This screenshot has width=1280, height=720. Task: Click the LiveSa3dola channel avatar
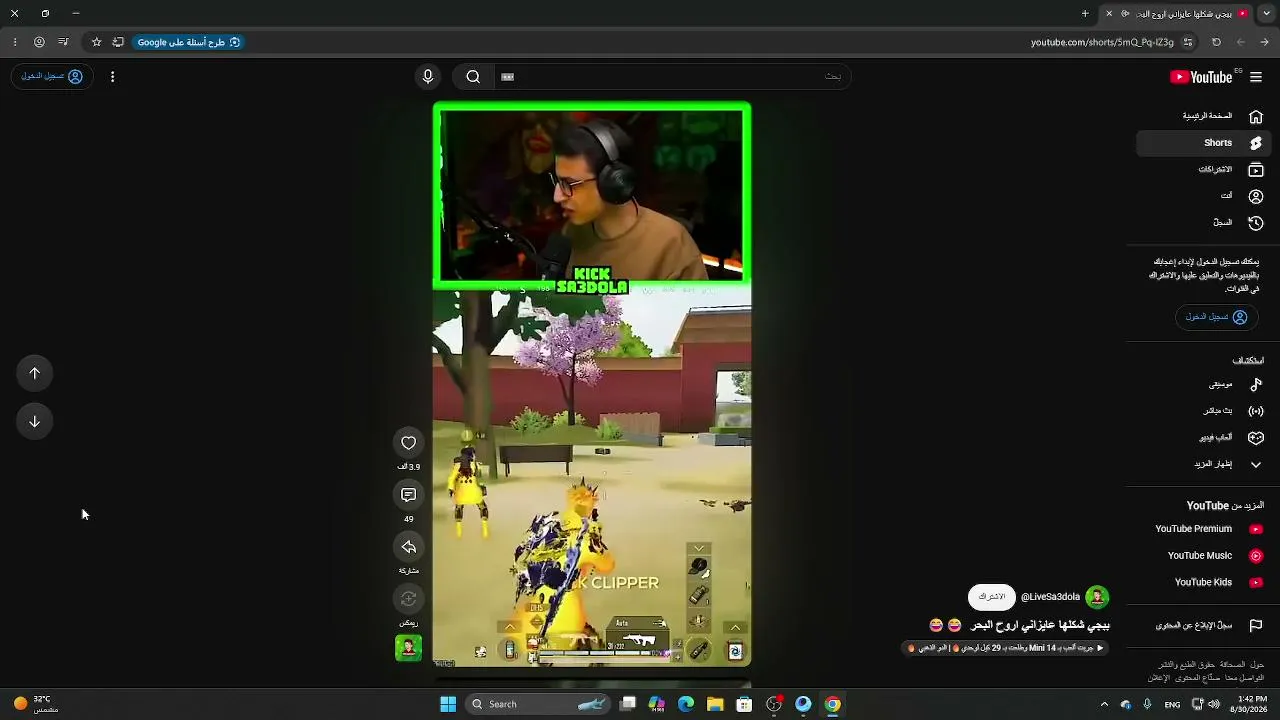pos(1097,597)
